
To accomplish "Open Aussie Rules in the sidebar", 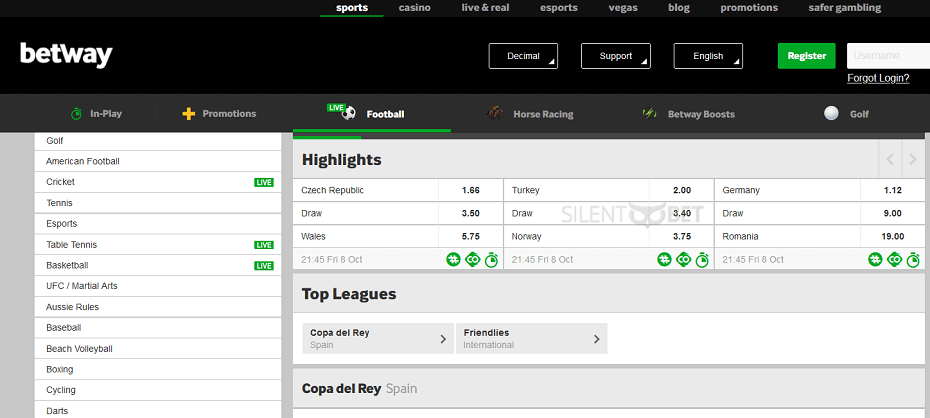I will click(x=158, y=307).
